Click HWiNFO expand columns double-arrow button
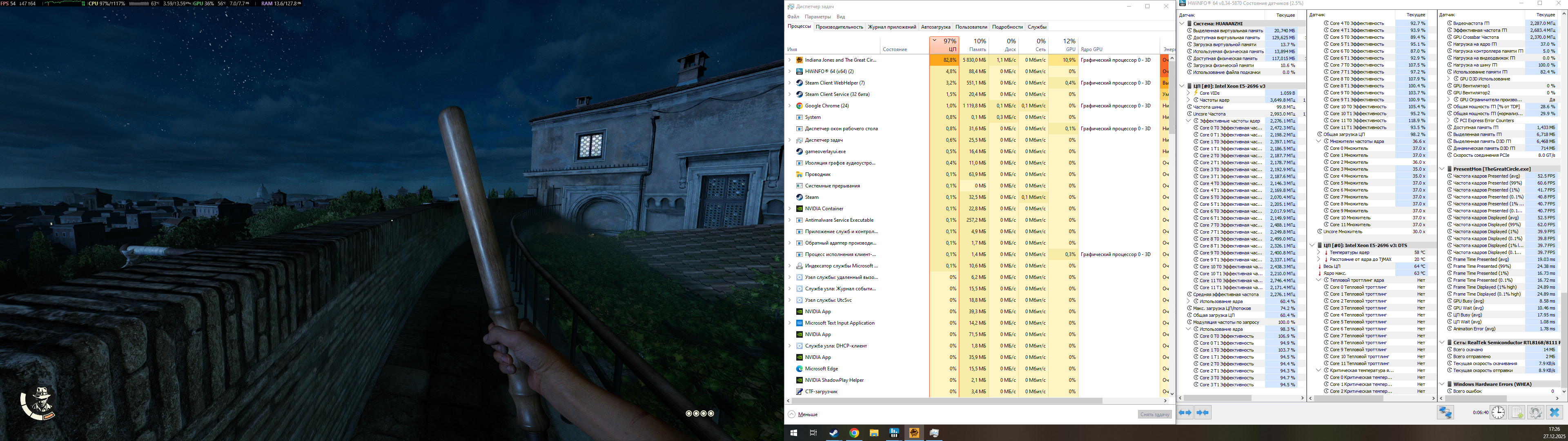The height and width of the screenshot is (441, 1568). point(1185,413)
